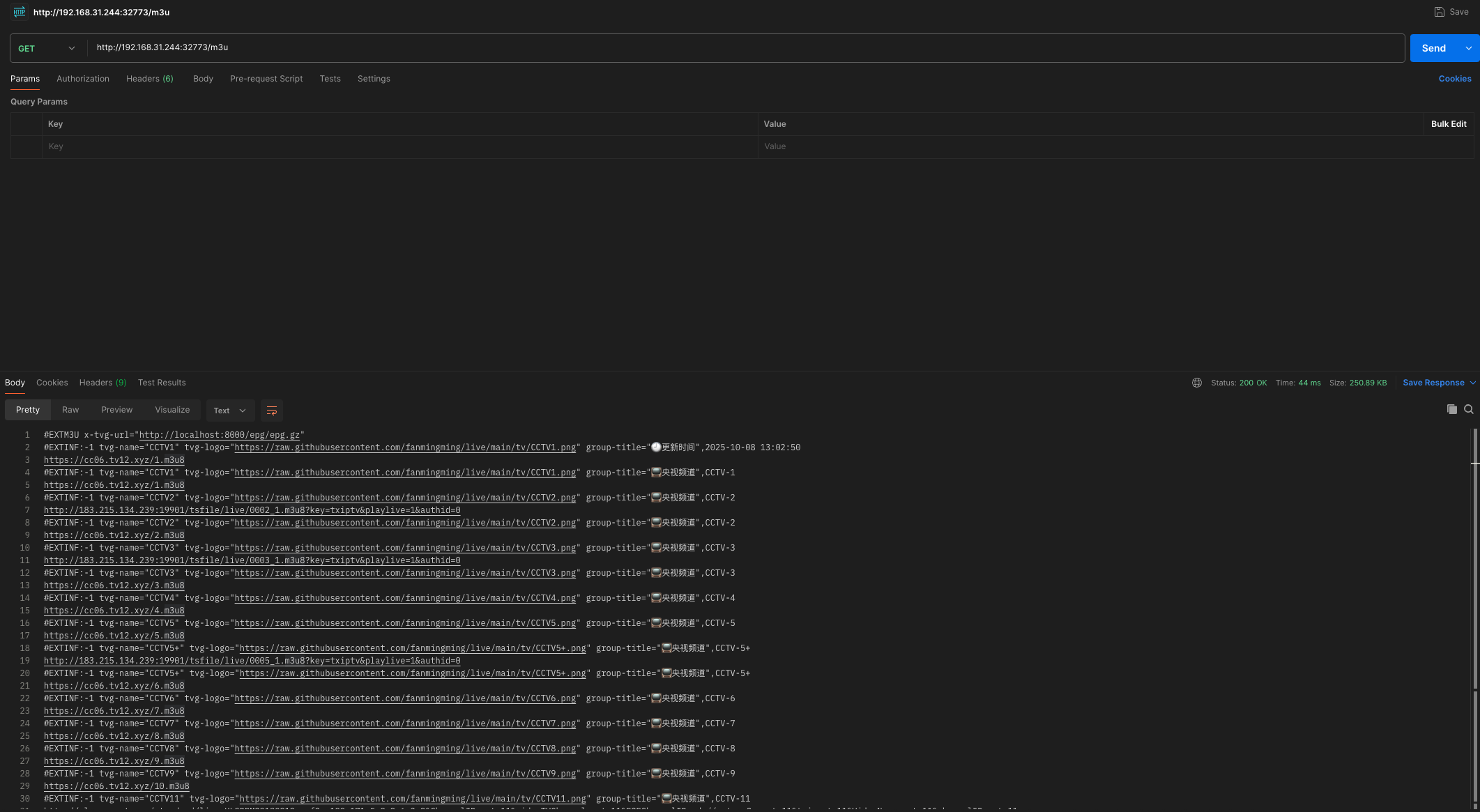Screen dimensions: 1480x812
Task: Open the request Headers (6) tab
Action: tap(150, 79)
